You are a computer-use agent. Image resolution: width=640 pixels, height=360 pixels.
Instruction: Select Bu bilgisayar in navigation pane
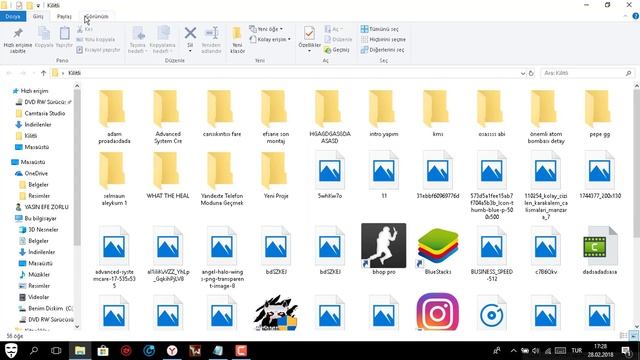40,218
